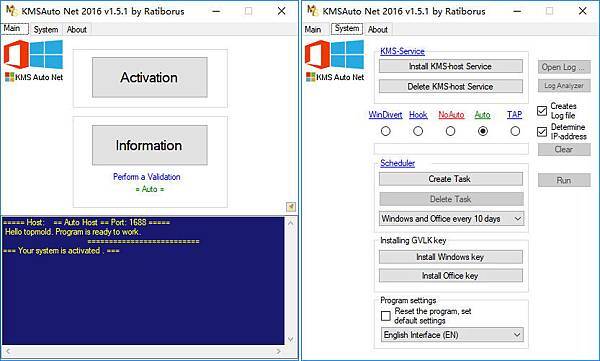Click the Information button
Viewport: 600px width, 361px height.
tap(150, 145)
